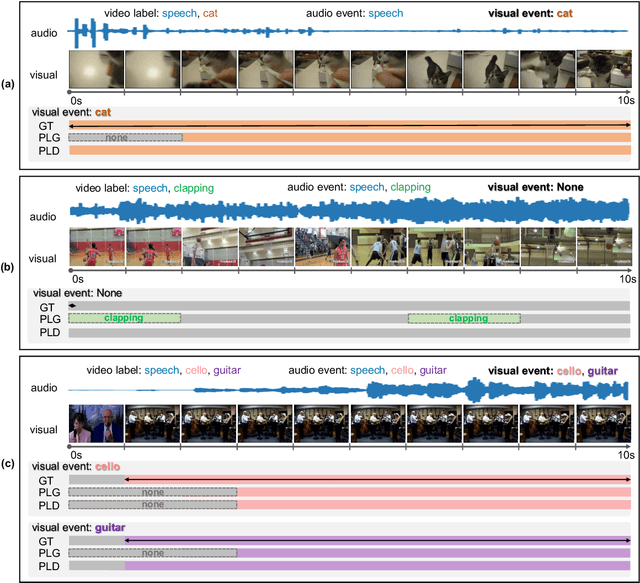The width and height of the screenshot is (640, 583).
Task: Select the first green clapping segment
Action: [x=125, y=318]
